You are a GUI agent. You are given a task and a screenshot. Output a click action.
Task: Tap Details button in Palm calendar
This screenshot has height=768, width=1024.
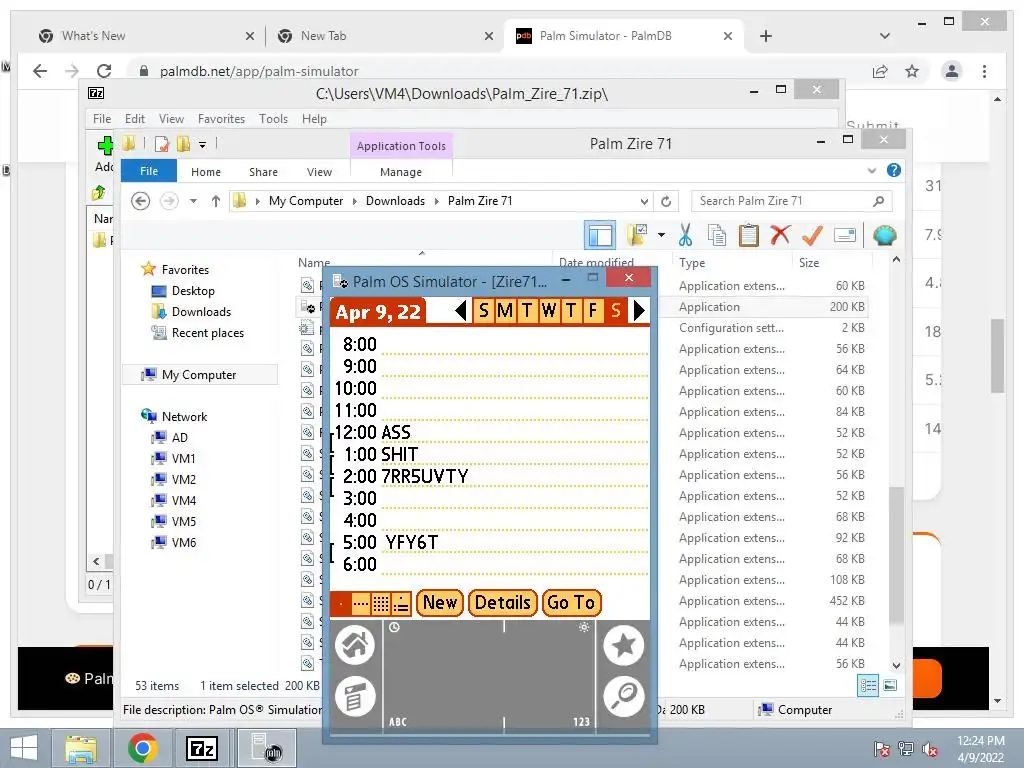point(503,603)
